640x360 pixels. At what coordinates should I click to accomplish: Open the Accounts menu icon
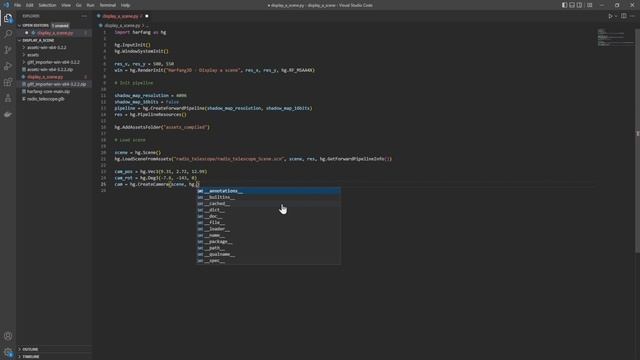8,336
